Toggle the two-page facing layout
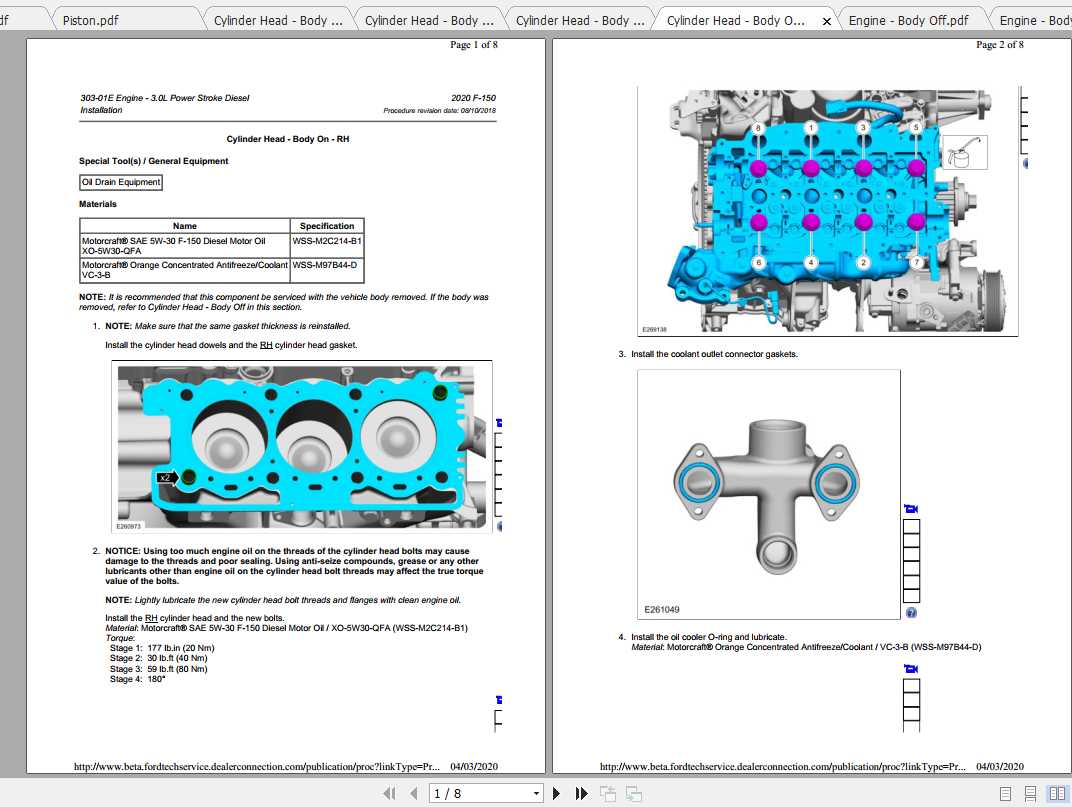The image size is (1072, 807). click(1057, 794)
